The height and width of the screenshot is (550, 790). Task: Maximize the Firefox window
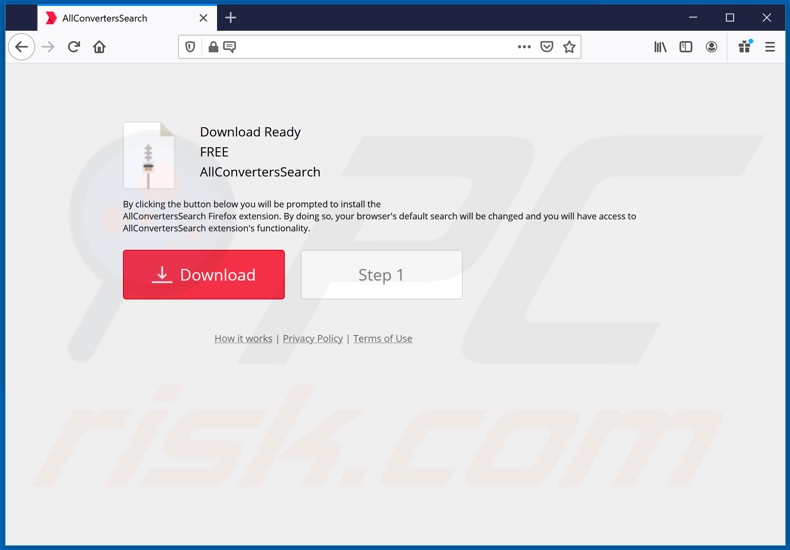[x=730, y=18]
